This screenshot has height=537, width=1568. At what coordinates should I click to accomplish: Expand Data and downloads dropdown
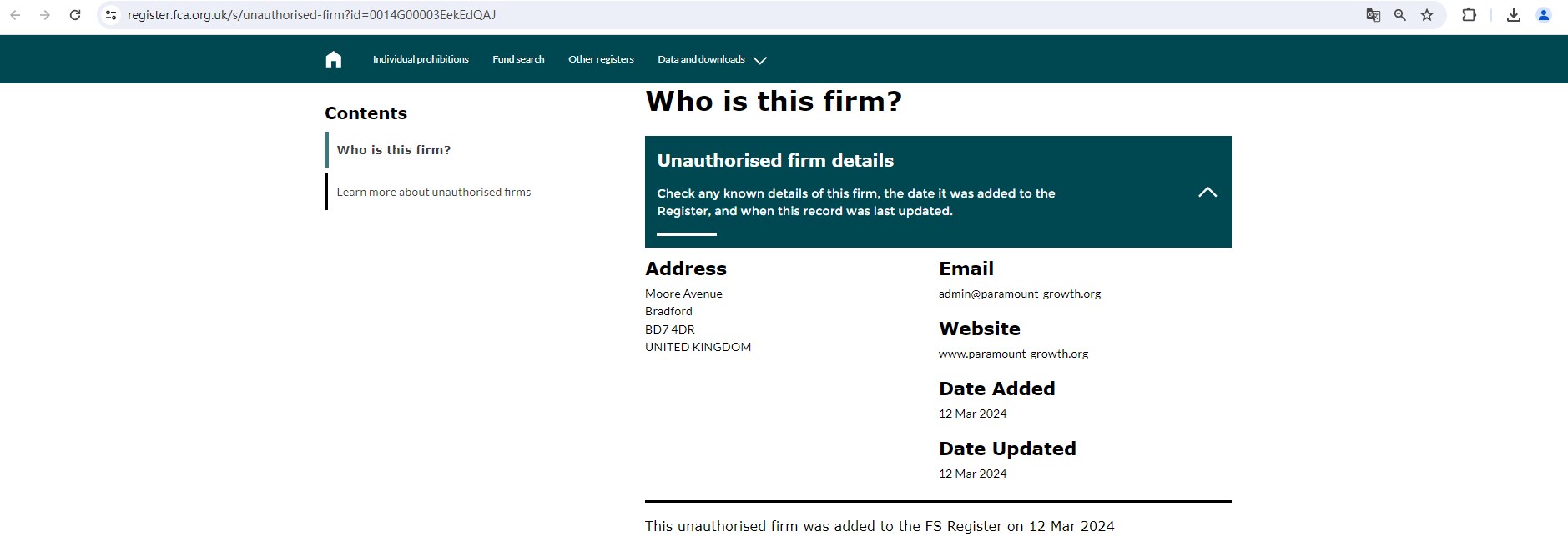pos(712,59)
